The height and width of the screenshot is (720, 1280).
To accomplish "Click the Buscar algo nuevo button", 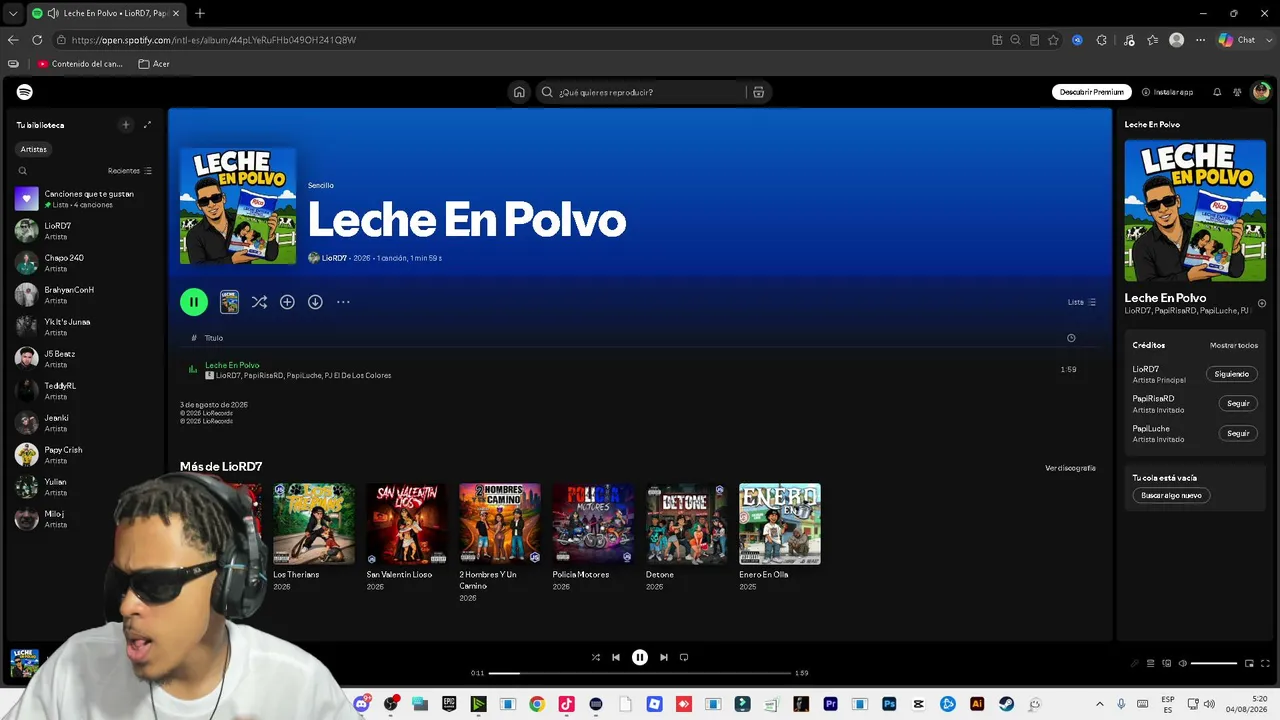I will (x=1171, y=495).
